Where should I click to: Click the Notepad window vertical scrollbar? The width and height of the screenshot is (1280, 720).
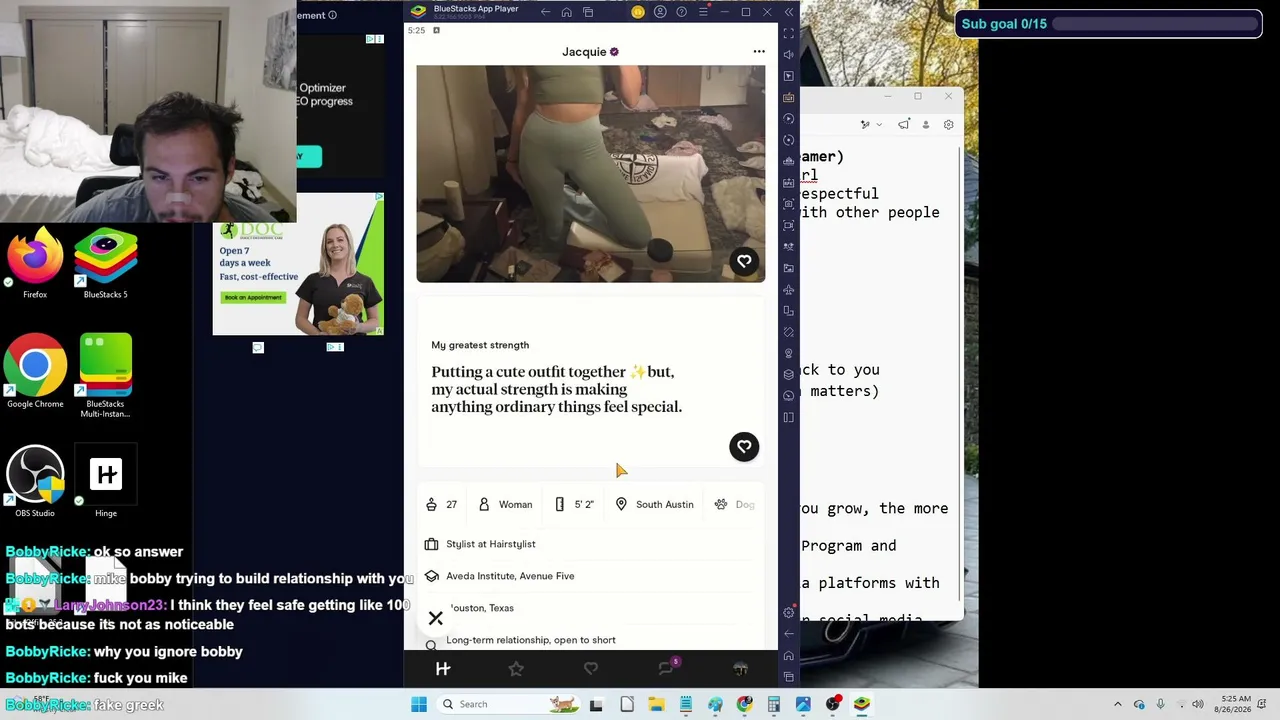click(x=960, y=375)
